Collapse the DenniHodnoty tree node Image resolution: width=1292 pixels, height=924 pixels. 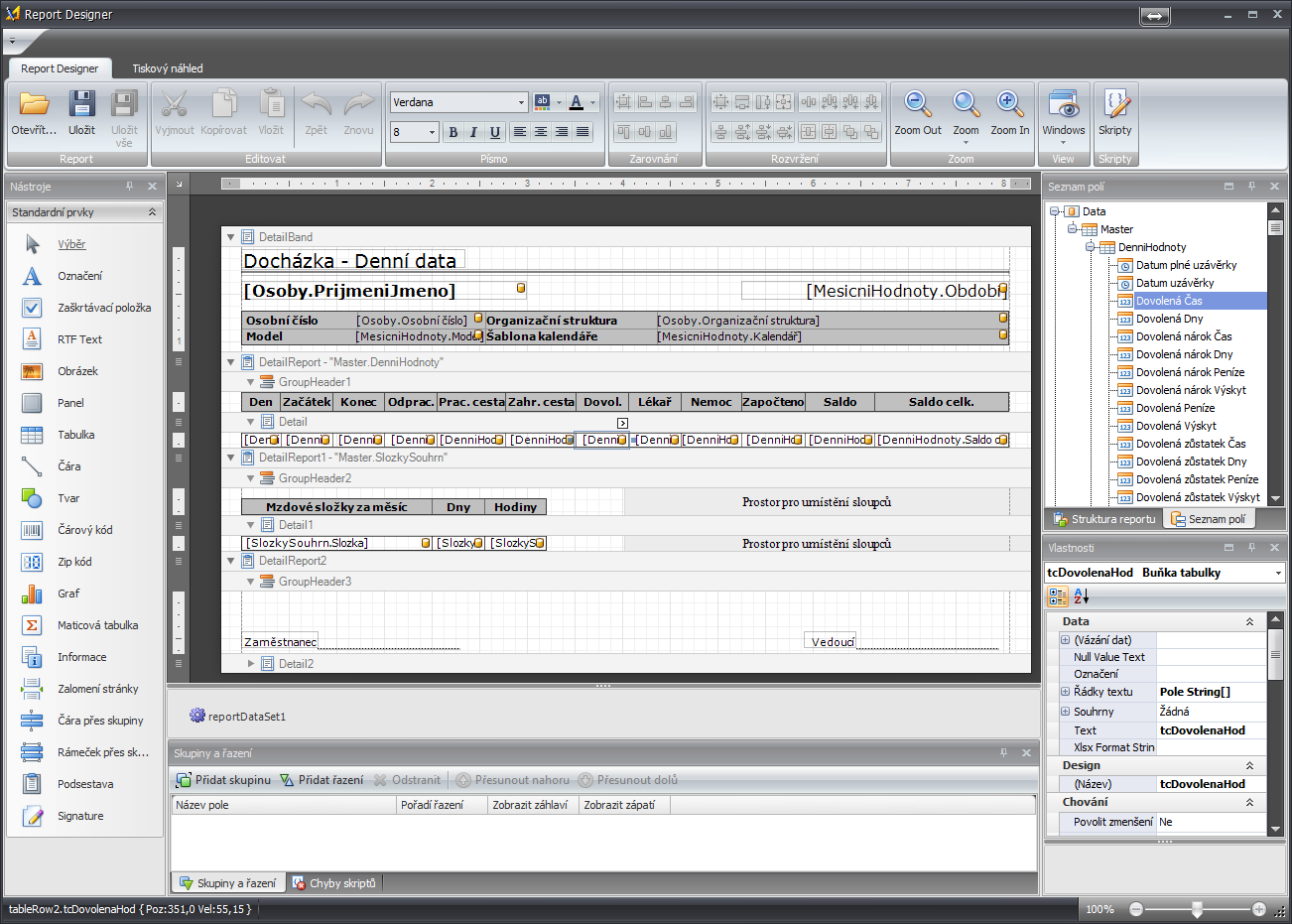pos(1090,247)
